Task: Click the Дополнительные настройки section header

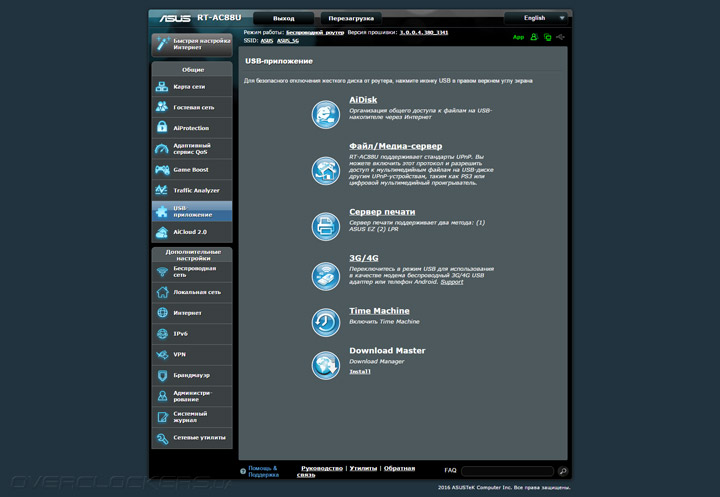Action: pyautogui.click(x=193, y=255)
